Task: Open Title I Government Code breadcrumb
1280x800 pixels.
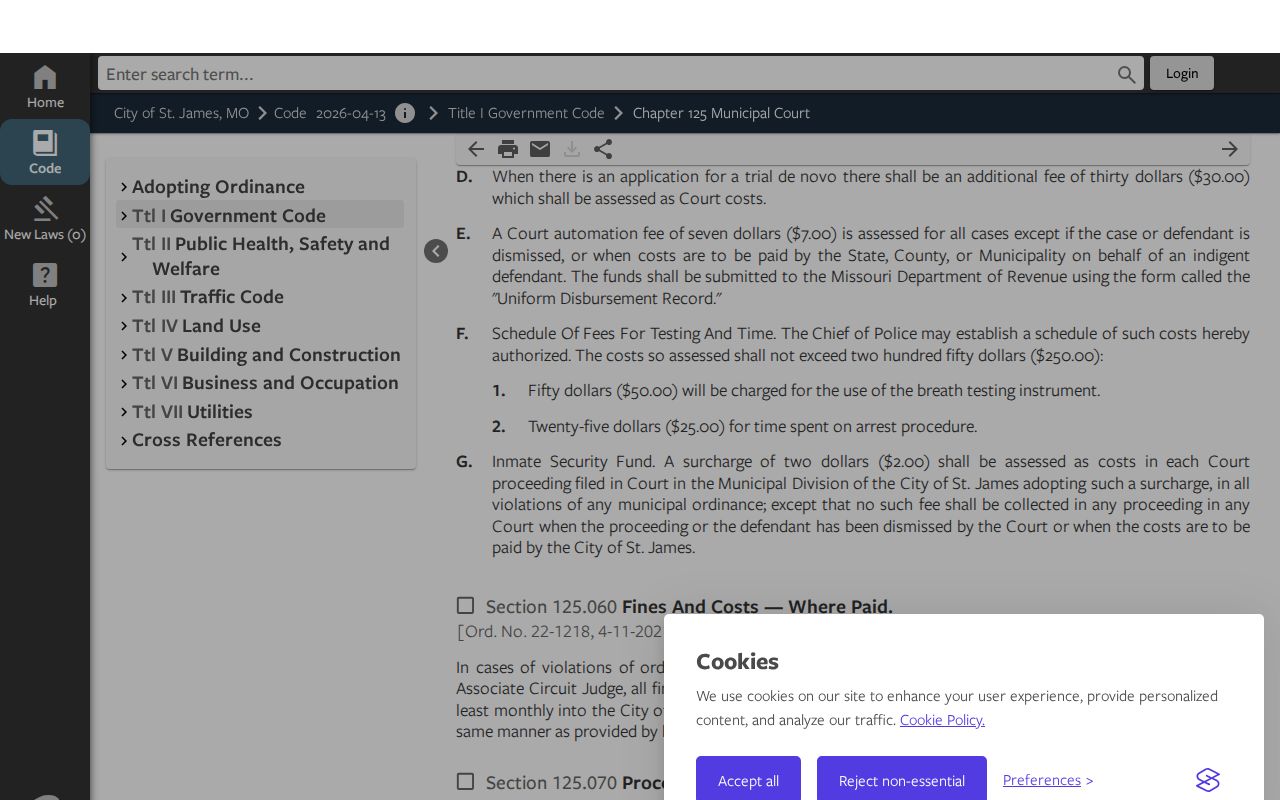Action: (x=526, y=113)
